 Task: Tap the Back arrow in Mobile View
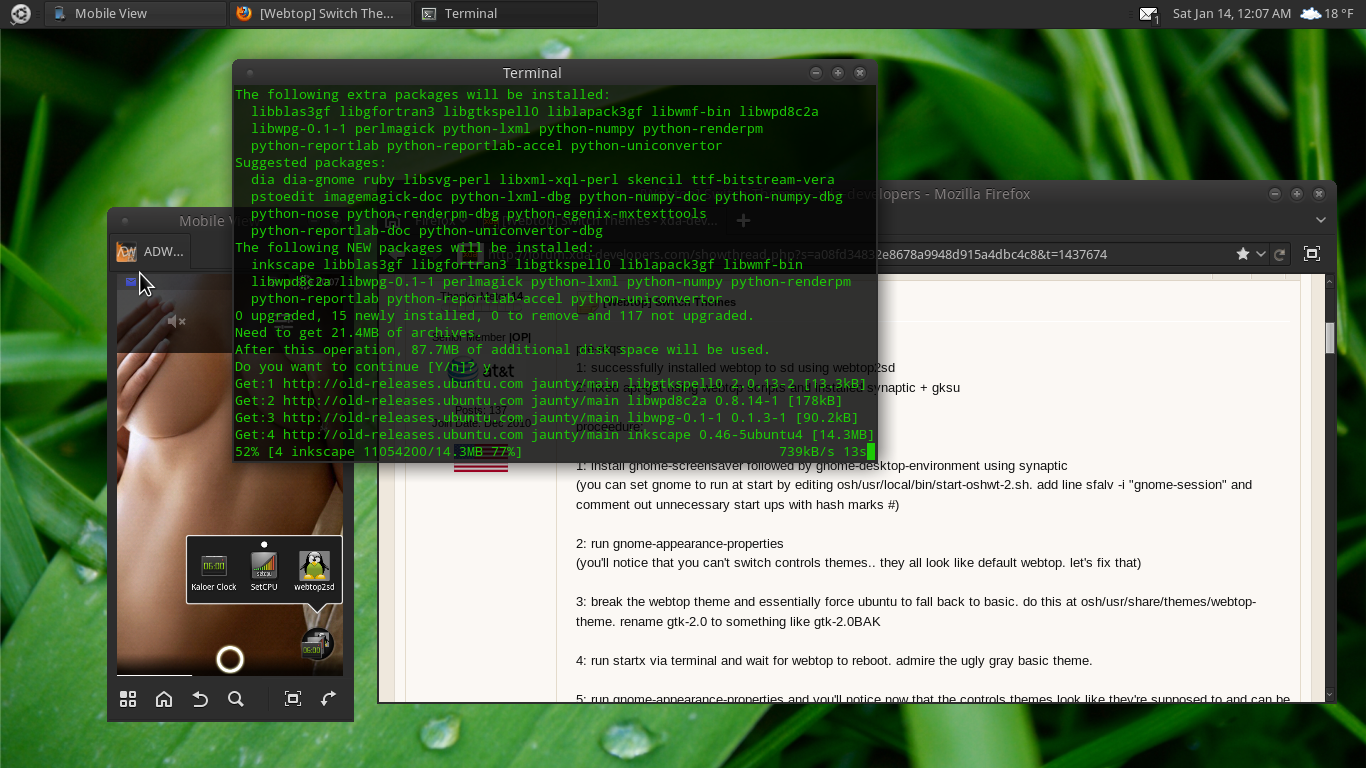200,699
